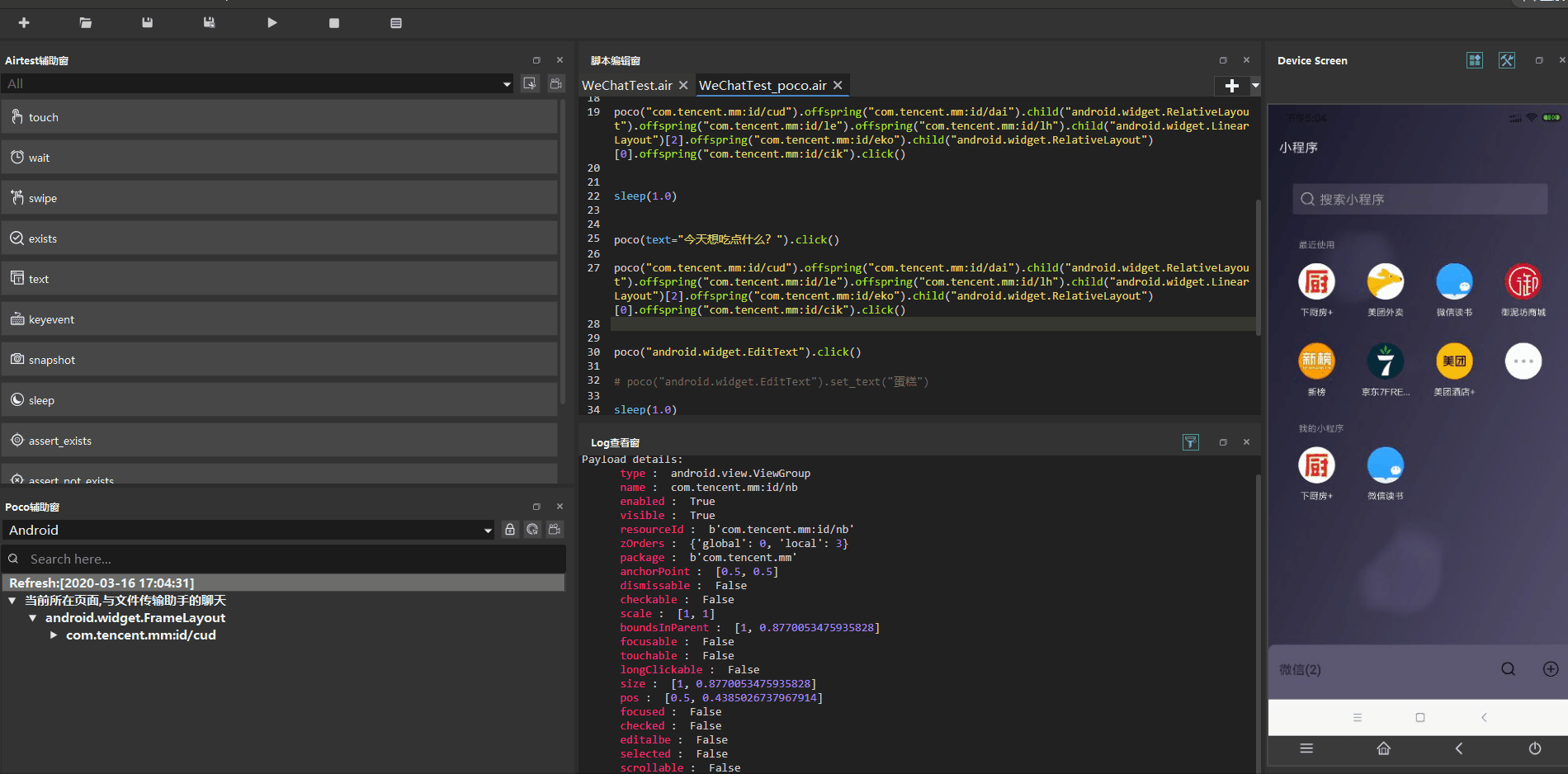
Task: Open the editor tab list dropdown arrow
Action: click(1255, 86)
